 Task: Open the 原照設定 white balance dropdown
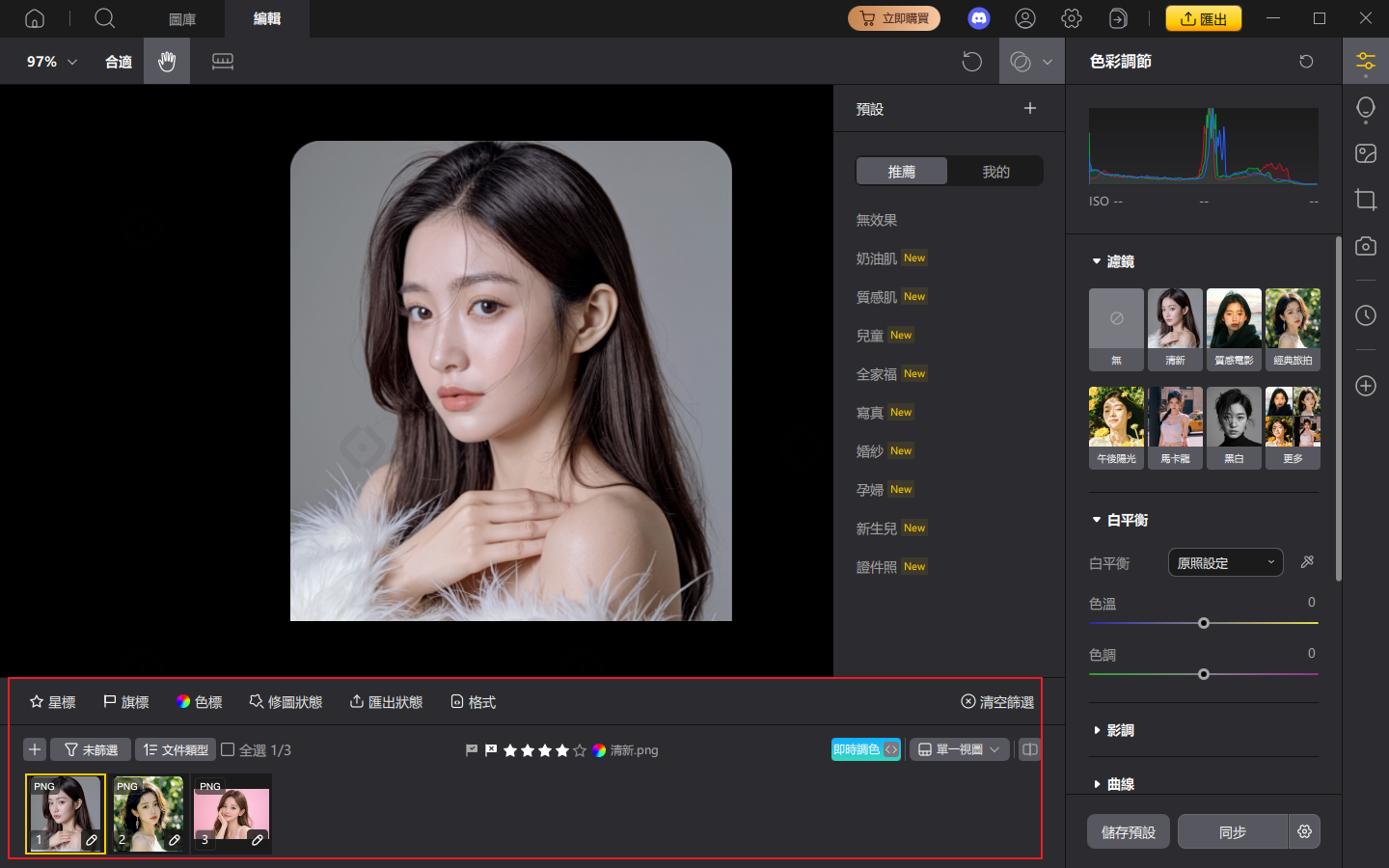coord(1225,562)
